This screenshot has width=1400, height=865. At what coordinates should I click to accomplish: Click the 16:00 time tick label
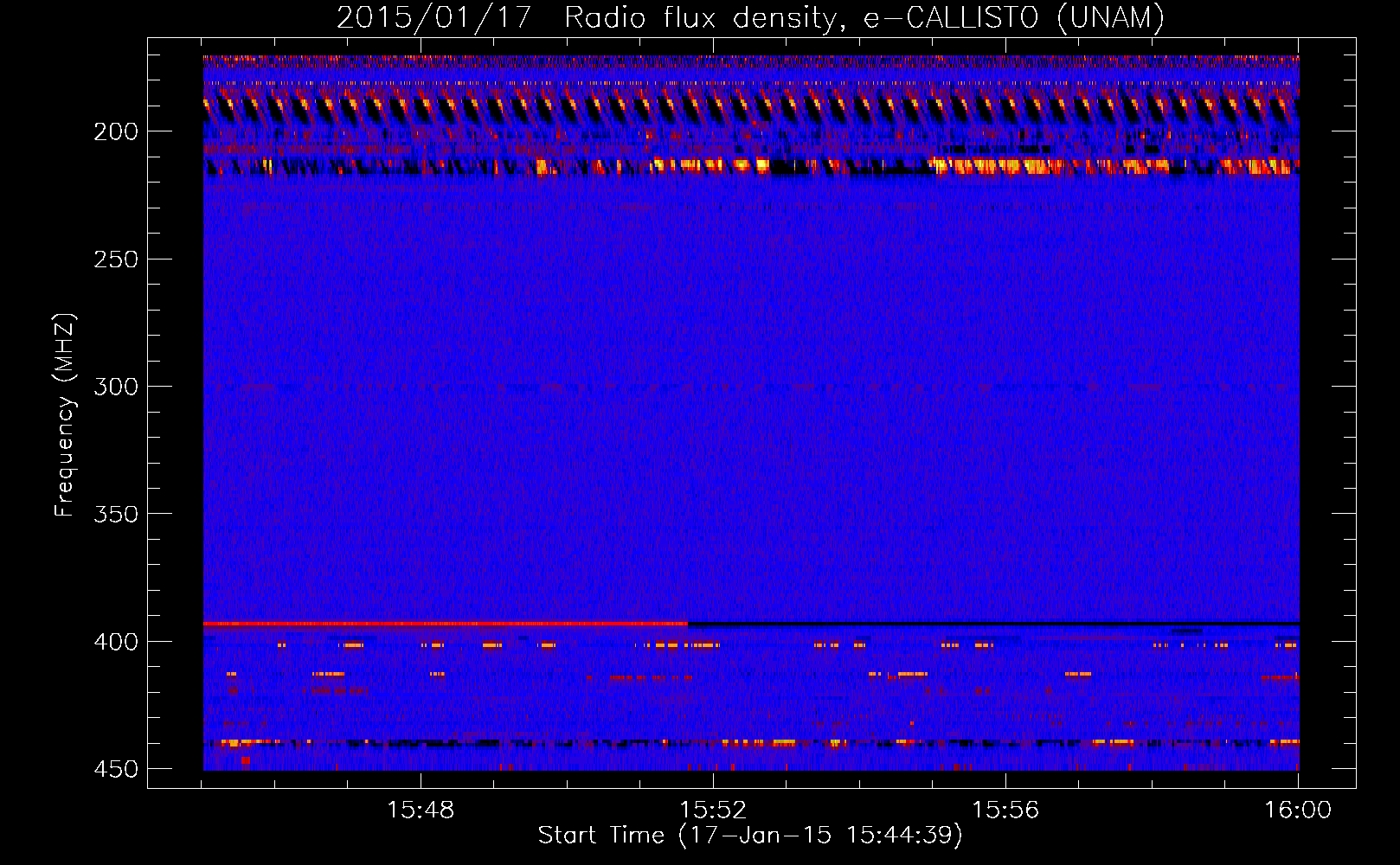pos(1298,811)
